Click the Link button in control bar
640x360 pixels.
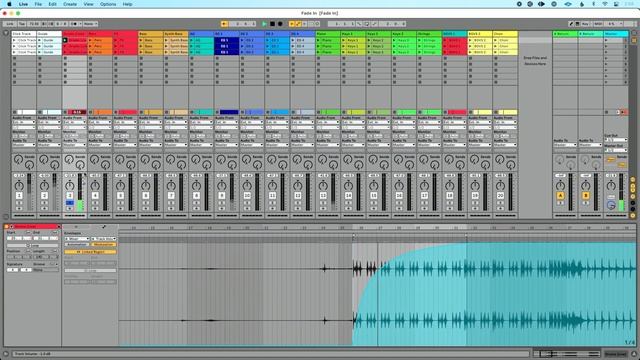[x=10, y=24]
